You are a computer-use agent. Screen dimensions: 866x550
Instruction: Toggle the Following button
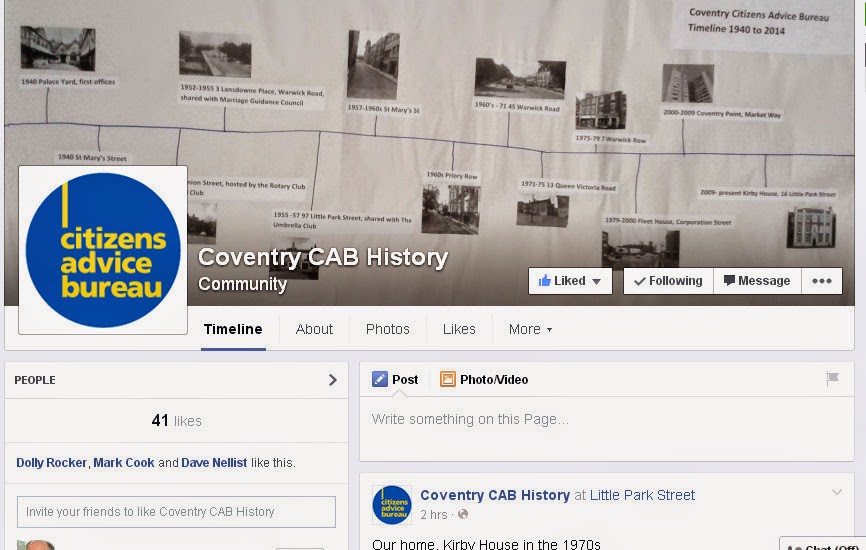669,281
